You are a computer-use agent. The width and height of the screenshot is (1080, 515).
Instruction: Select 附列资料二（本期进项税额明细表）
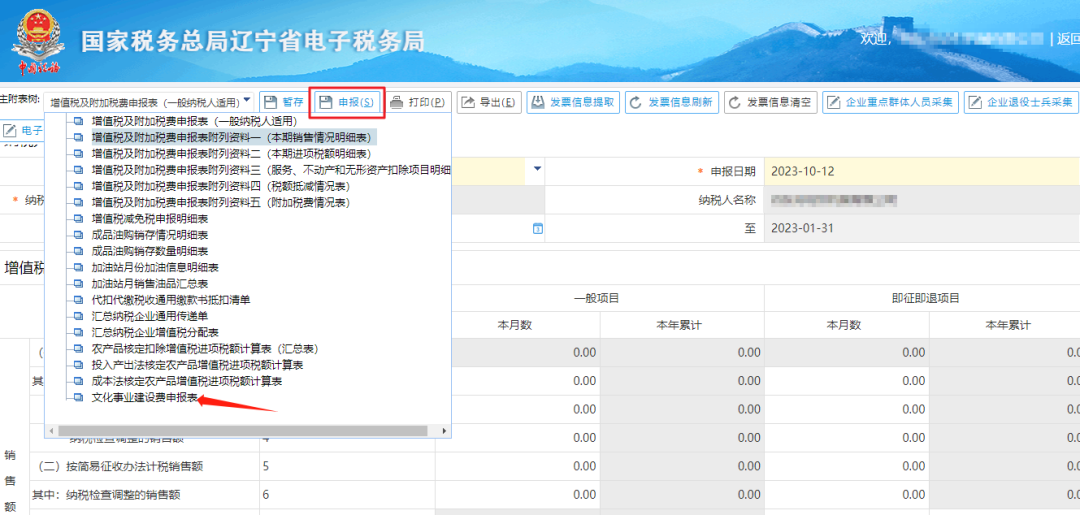(x=231, y=154)
